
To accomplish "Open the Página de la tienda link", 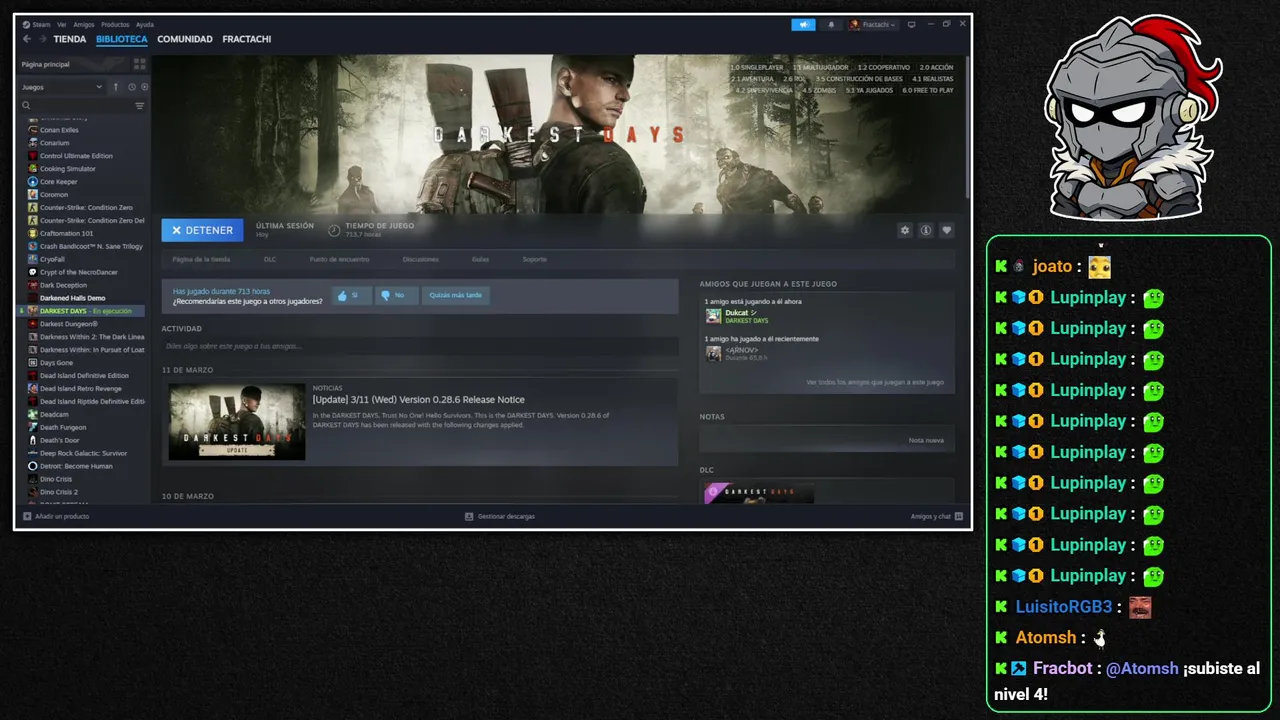I will (x=201, y=259).
